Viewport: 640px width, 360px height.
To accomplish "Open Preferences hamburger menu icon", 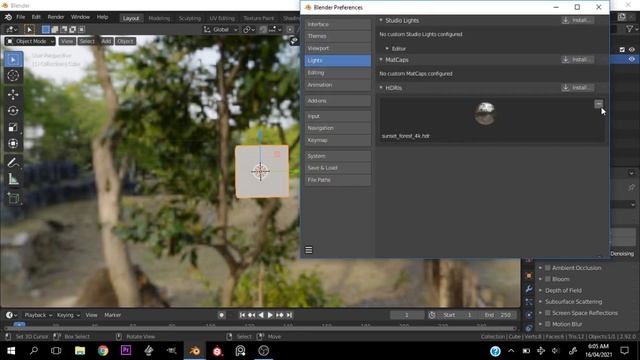I will (309, 250).
